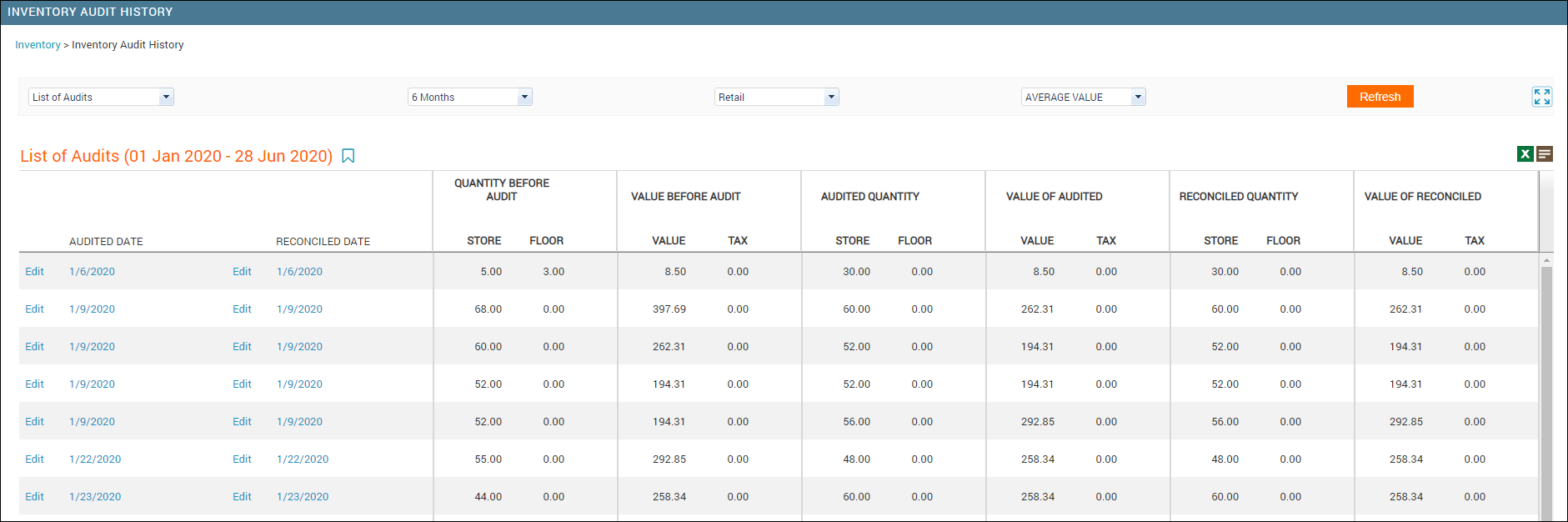
Task: Click the RECONCILED QUANTITY header
Action: click(1239, 196)
